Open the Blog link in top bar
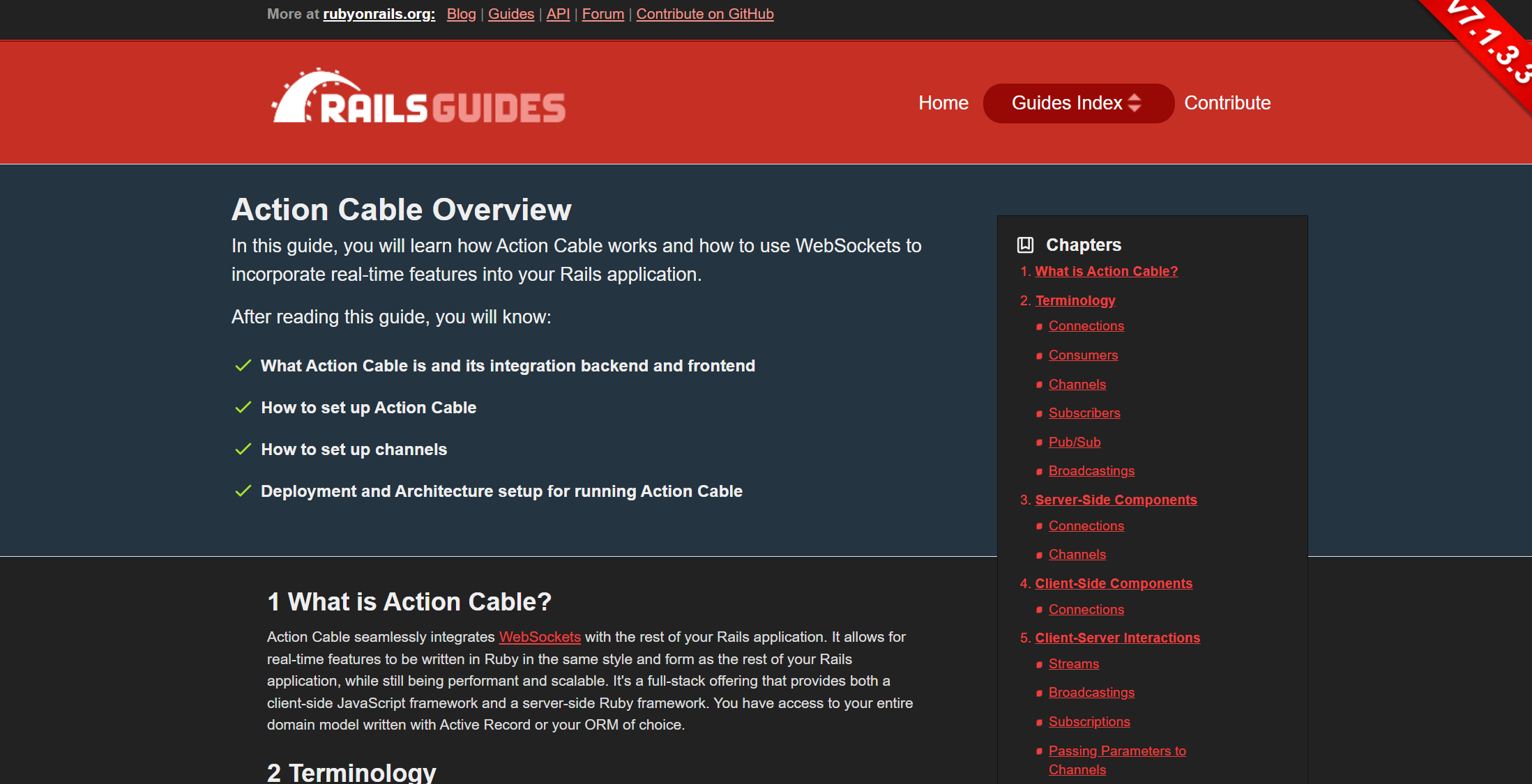Viewport: 1532px width, 784px height. [x=461, y=14]
